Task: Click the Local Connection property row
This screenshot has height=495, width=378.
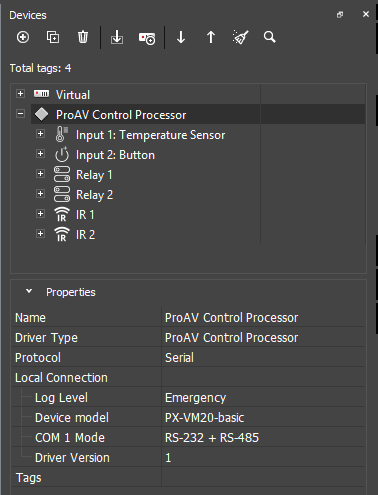Action: (189, 377)
